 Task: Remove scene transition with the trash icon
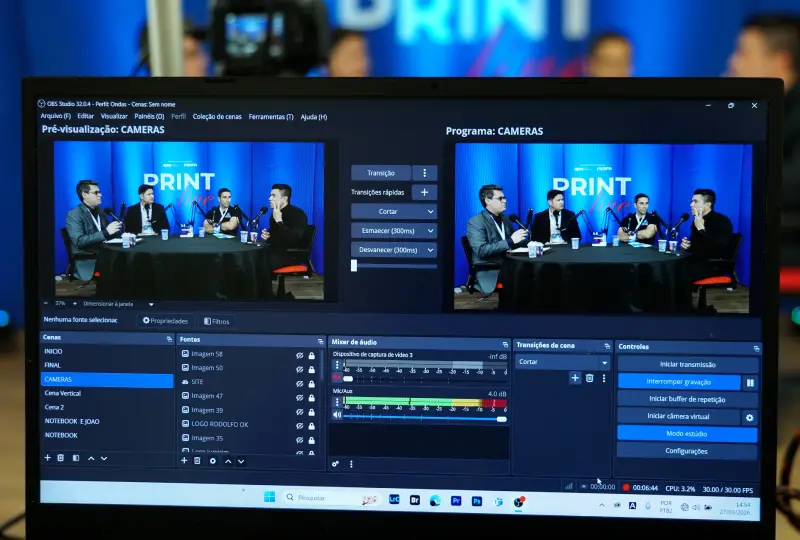[x=589, y=378]
